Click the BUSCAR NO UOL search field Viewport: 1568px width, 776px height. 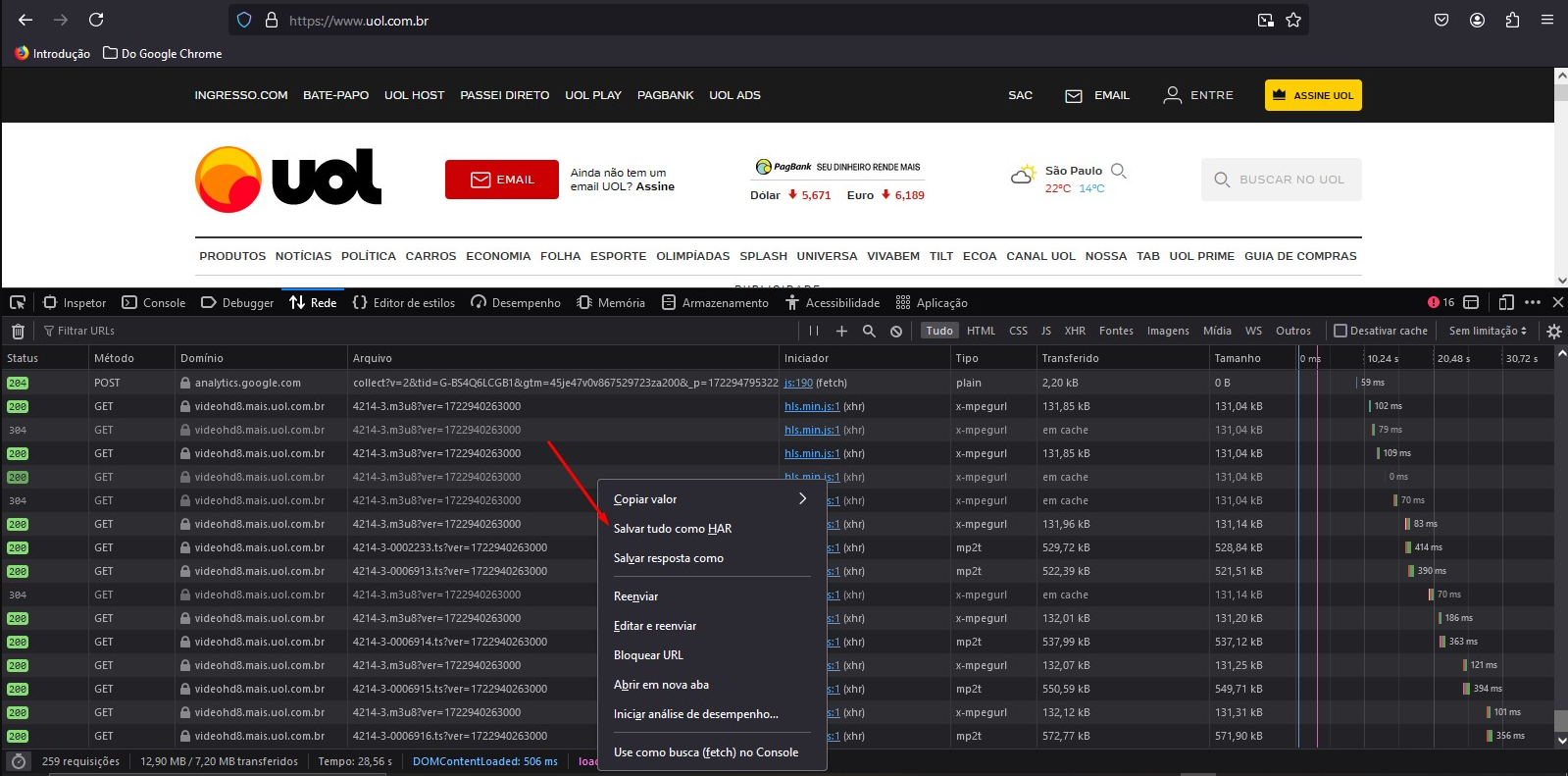(x=1282, y=180)
